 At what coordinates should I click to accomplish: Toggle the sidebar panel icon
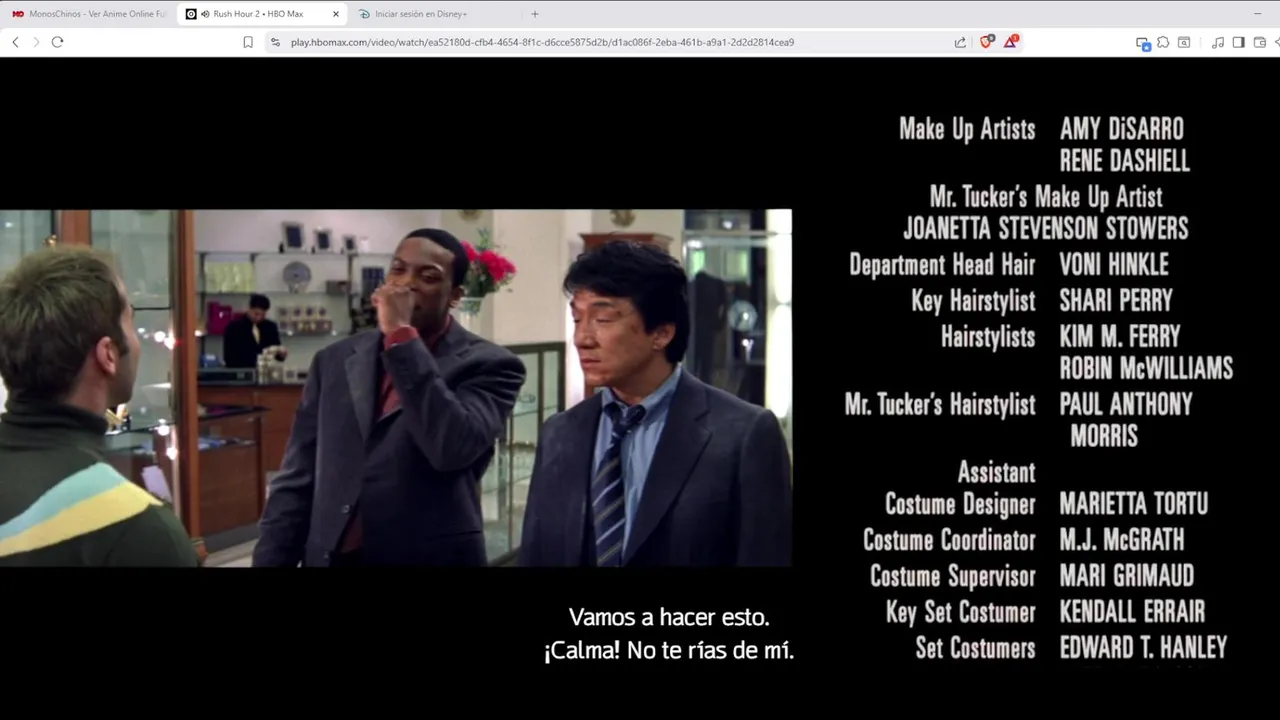(1238, 42)
